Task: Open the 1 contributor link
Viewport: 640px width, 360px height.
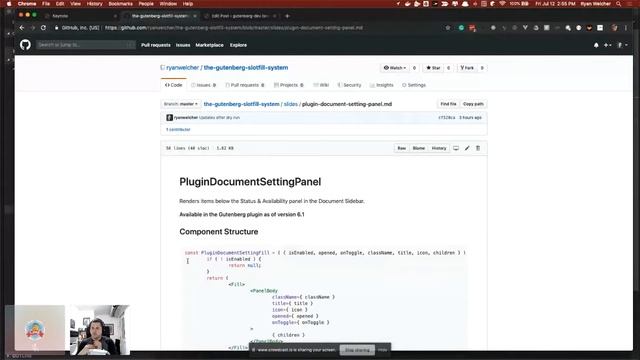Action: pos(178,129)
